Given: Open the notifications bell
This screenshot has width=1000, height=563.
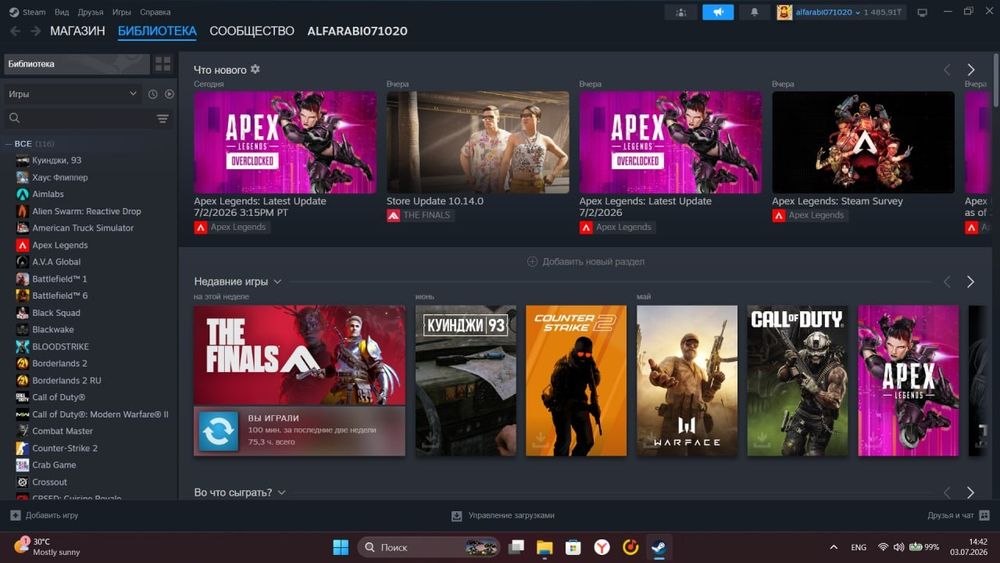Looking at the screenshot, I should (x=754, y=12).
